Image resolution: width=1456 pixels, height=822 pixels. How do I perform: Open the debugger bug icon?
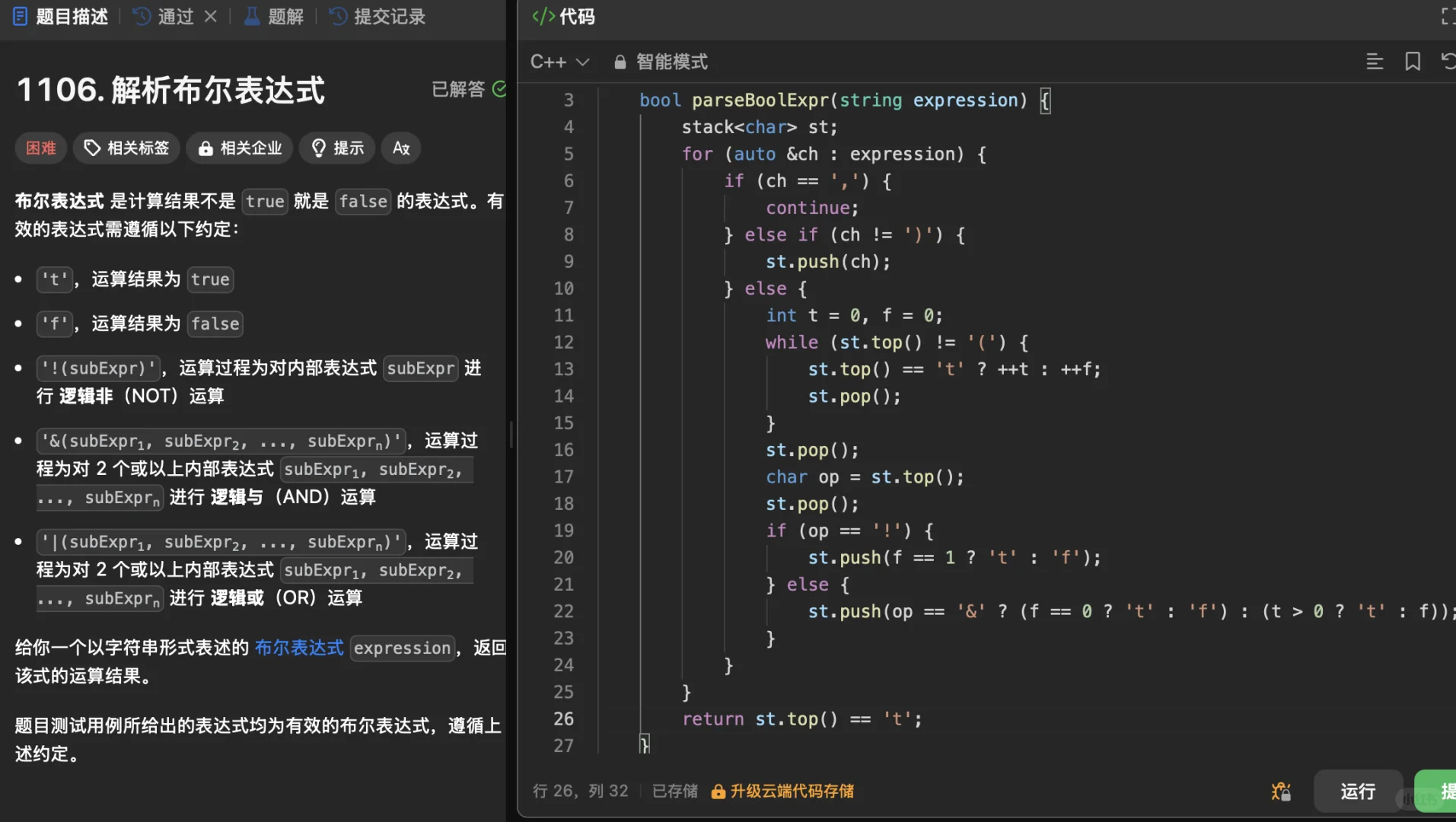pos(1281,792)
